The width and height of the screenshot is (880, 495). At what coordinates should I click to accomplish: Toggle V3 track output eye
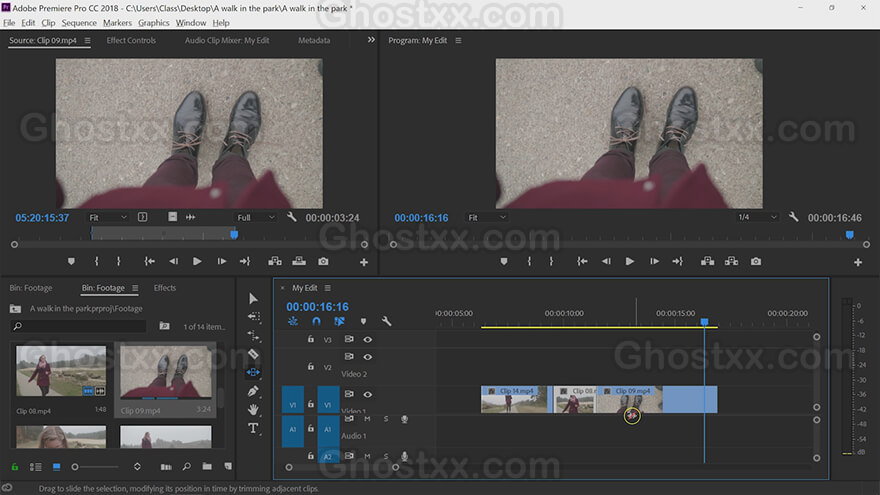click(x=368, y=340)
